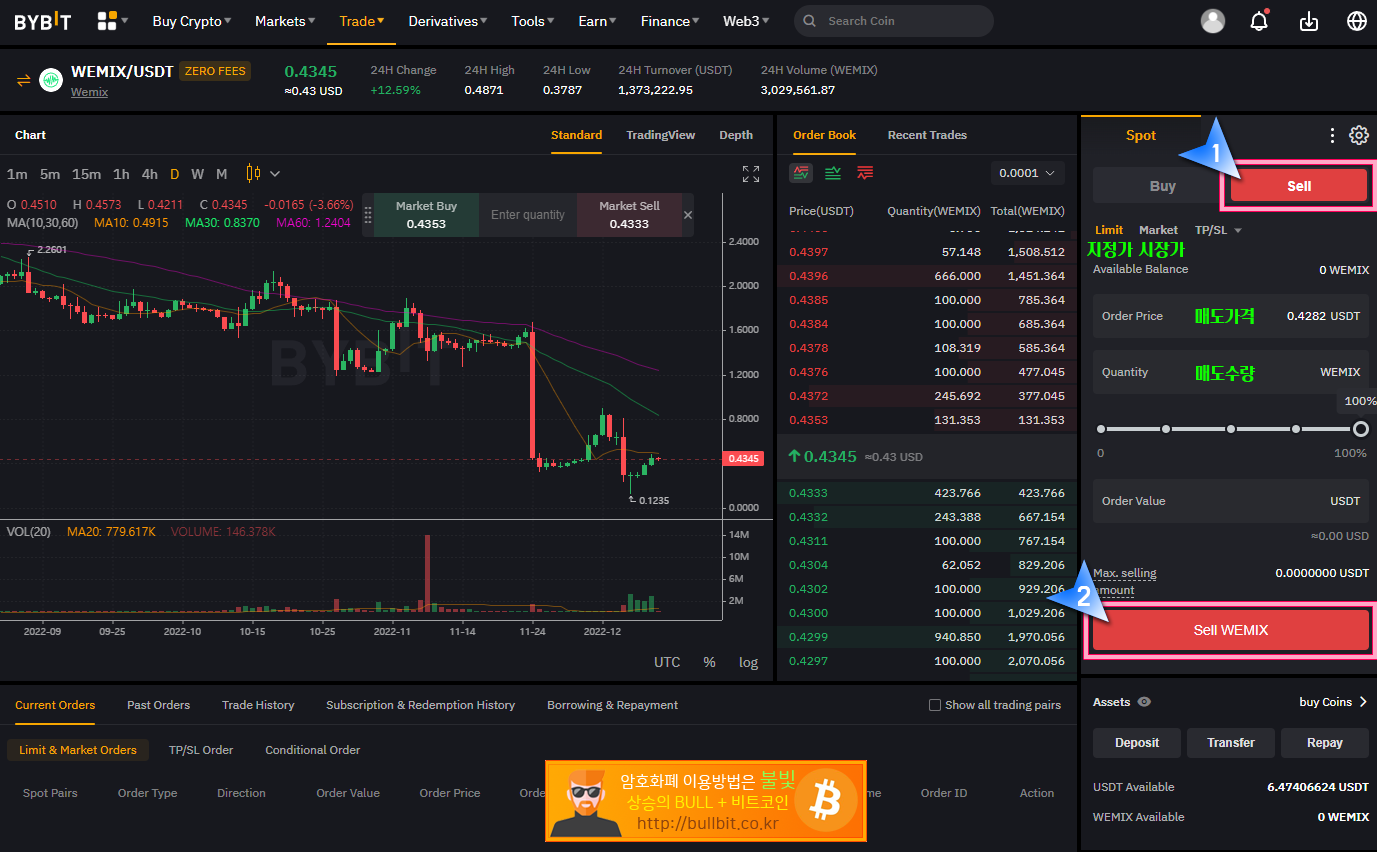
Task: Select the Conditional Order sub-tab
Action: [x=312, y=750]
